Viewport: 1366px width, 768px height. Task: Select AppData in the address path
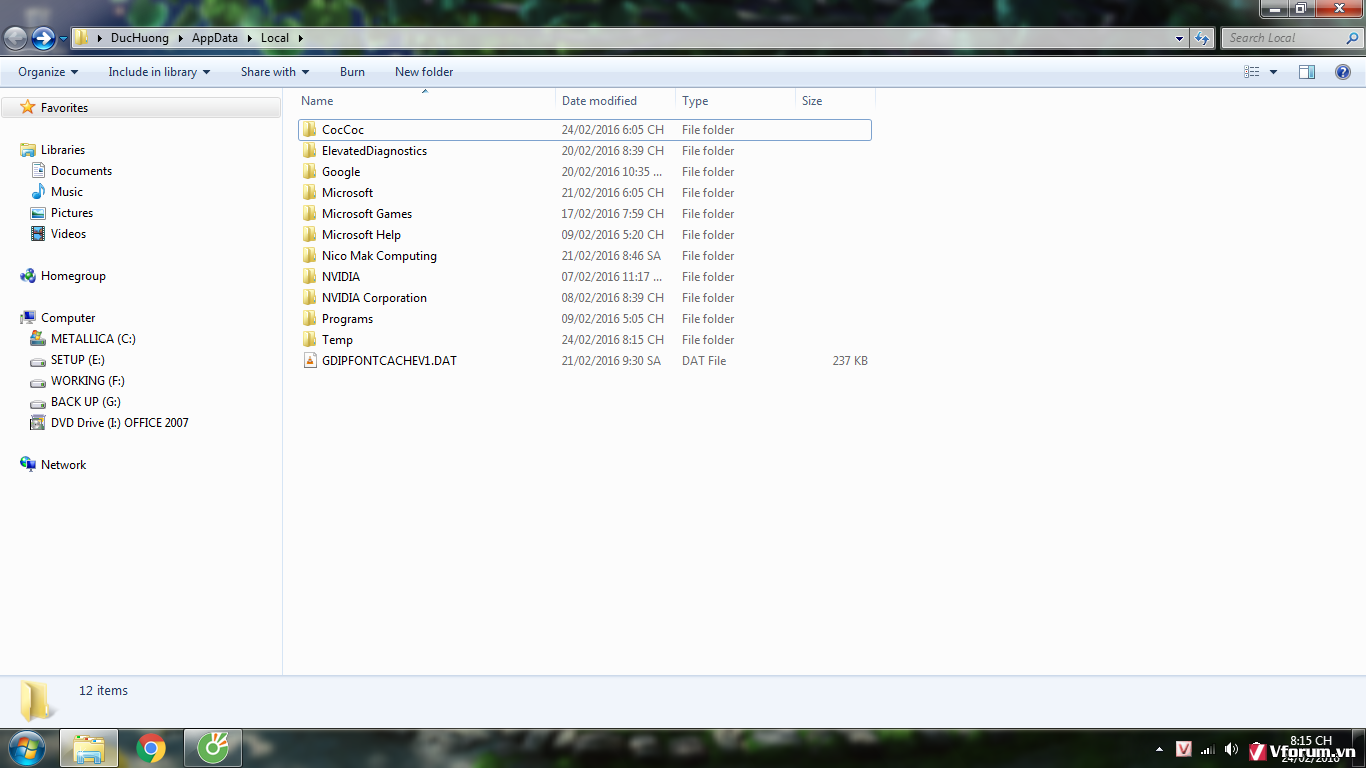[x=215, y=38]
